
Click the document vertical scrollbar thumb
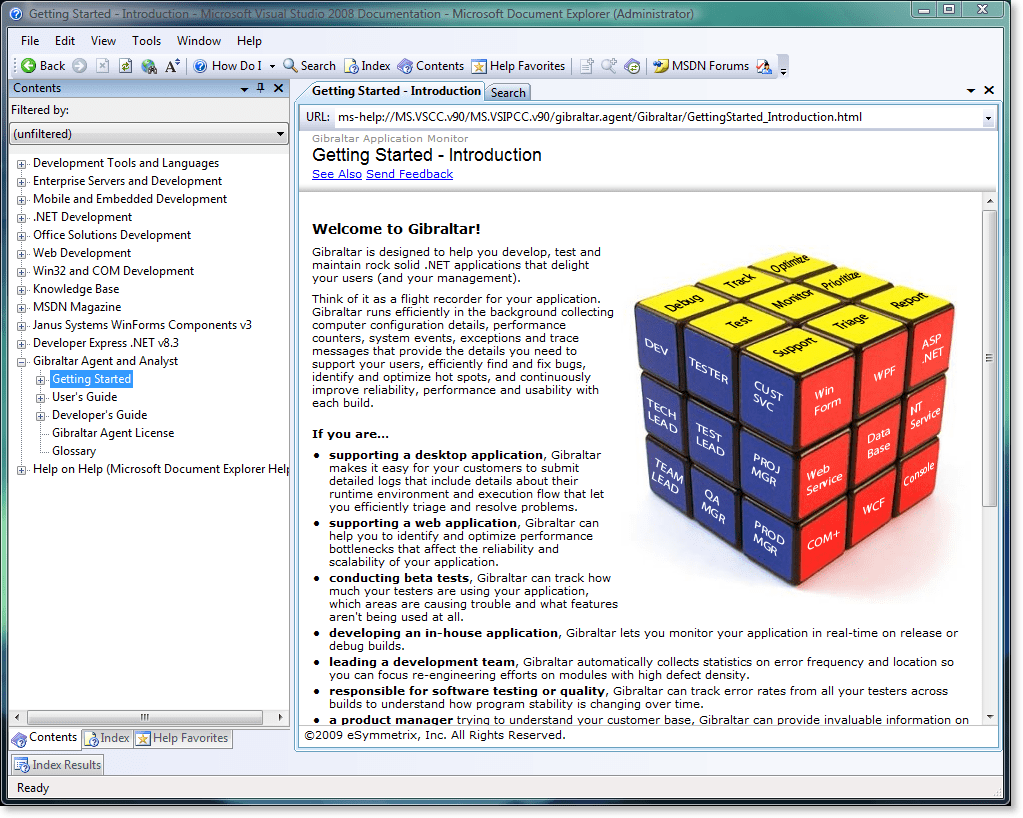pyautogui.click(x=990, y=358)
